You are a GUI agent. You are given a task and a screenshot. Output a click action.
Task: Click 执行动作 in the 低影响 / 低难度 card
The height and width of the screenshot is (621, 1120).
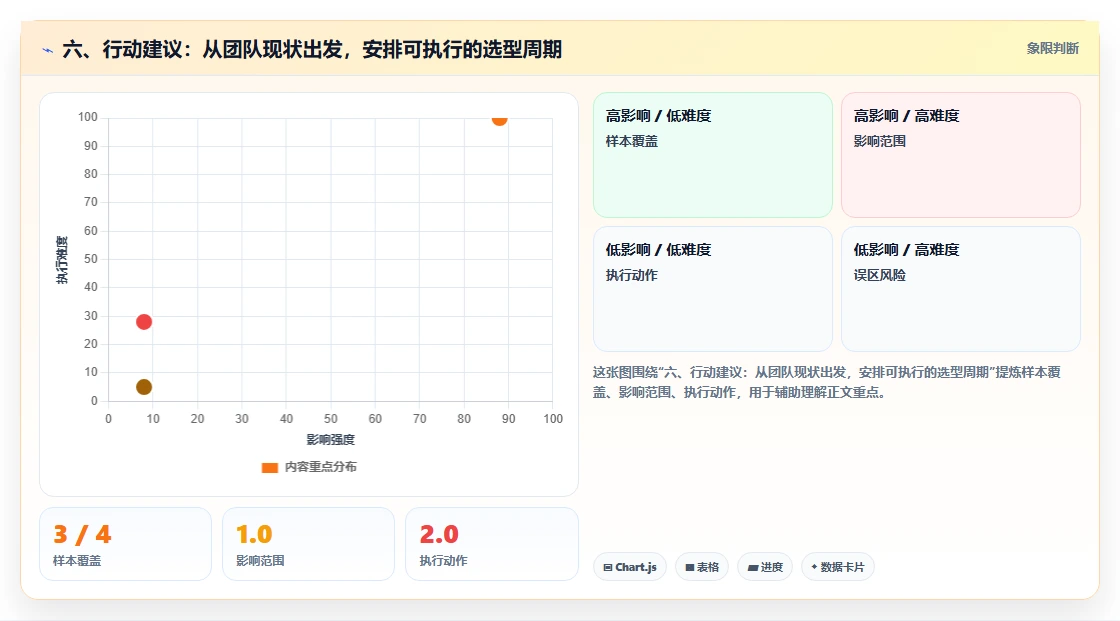pos(631,275)
